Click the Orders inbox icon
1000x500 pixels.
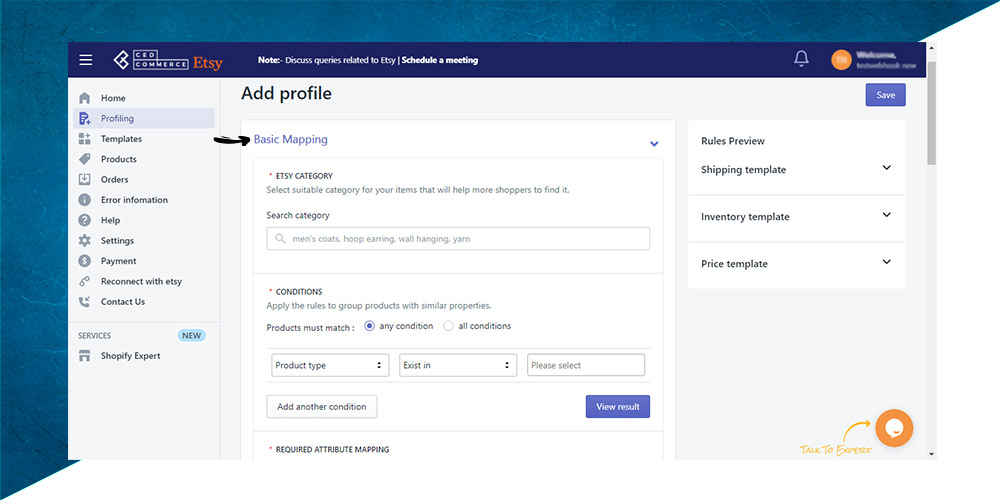84,180
